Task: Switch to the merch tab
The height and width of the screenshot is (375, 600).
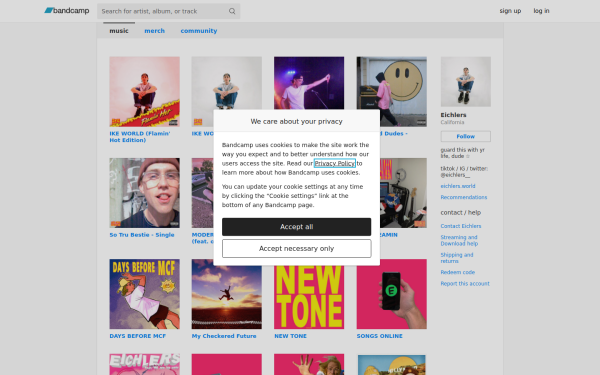Action: pyautogui.click(x=155, y=31)
